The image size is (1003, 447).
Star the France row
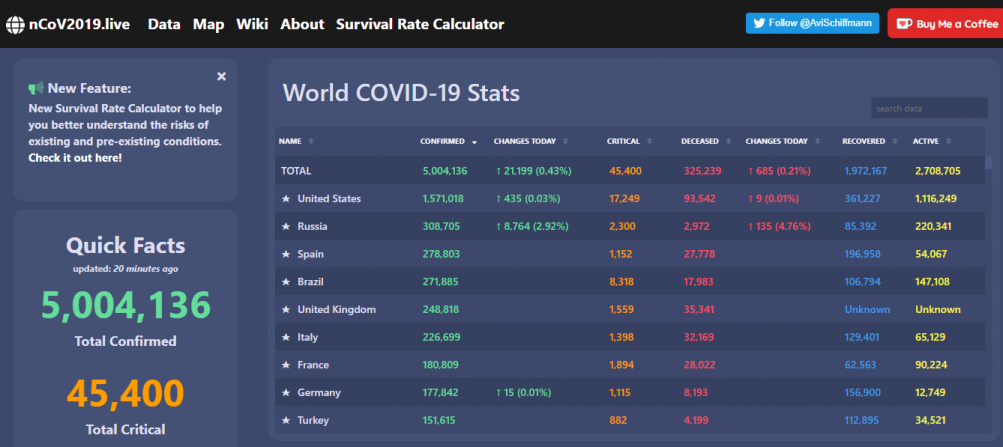[286, 365]
